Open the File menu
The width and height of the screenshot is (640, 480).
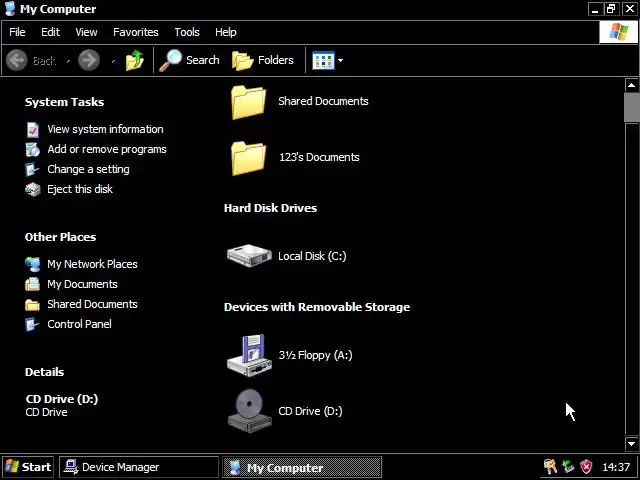17,32
